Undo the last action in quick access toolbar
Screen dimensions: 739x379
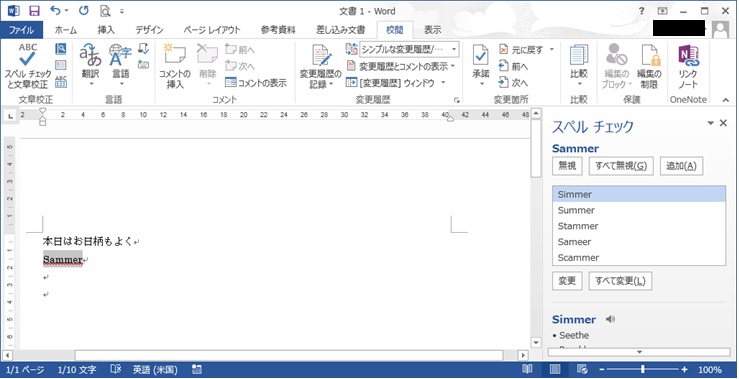pyautogui.click(x=56, y=11)
